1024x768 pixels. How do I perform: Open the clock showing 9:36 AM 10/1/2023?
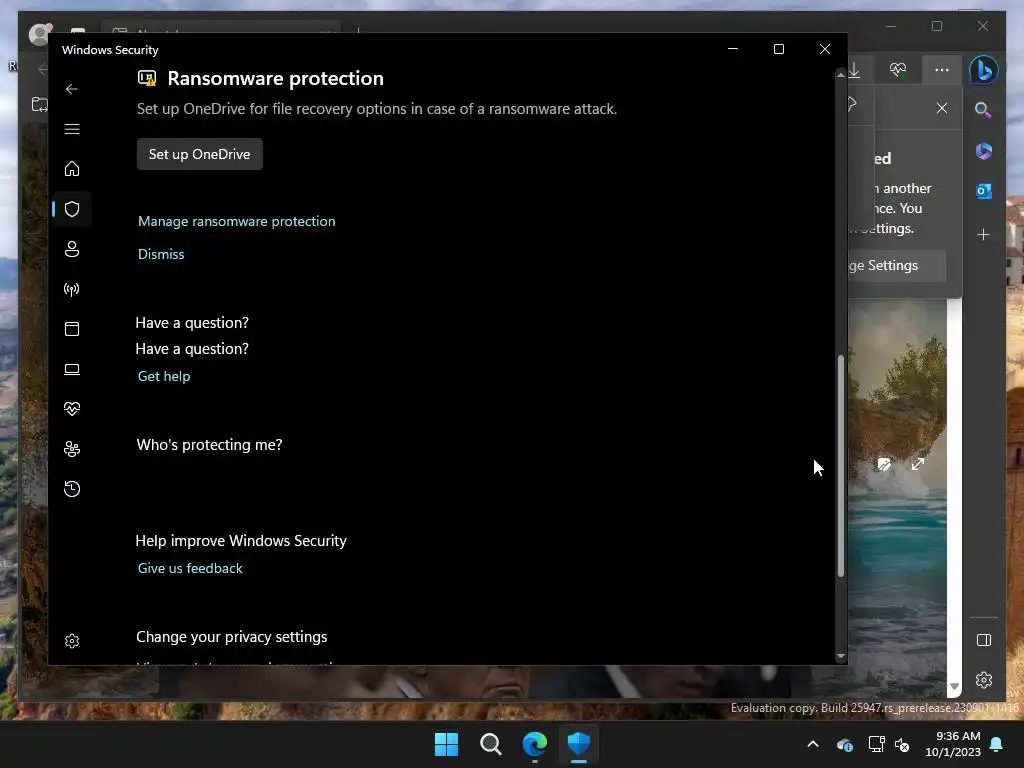click(x=953, y=744)
